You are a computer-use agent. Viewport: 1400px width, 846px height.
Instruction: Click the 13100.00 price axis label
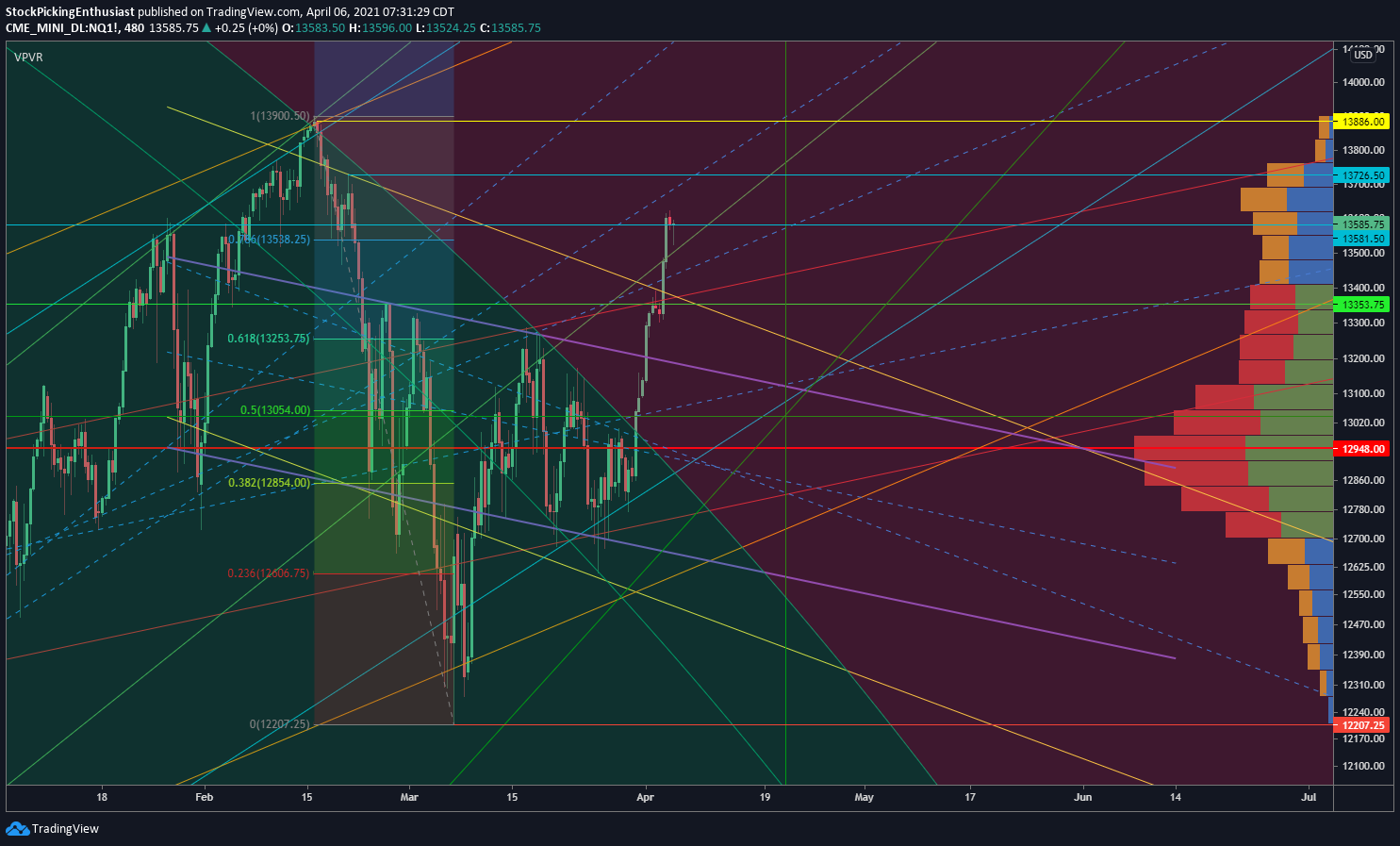[1363, 393]
